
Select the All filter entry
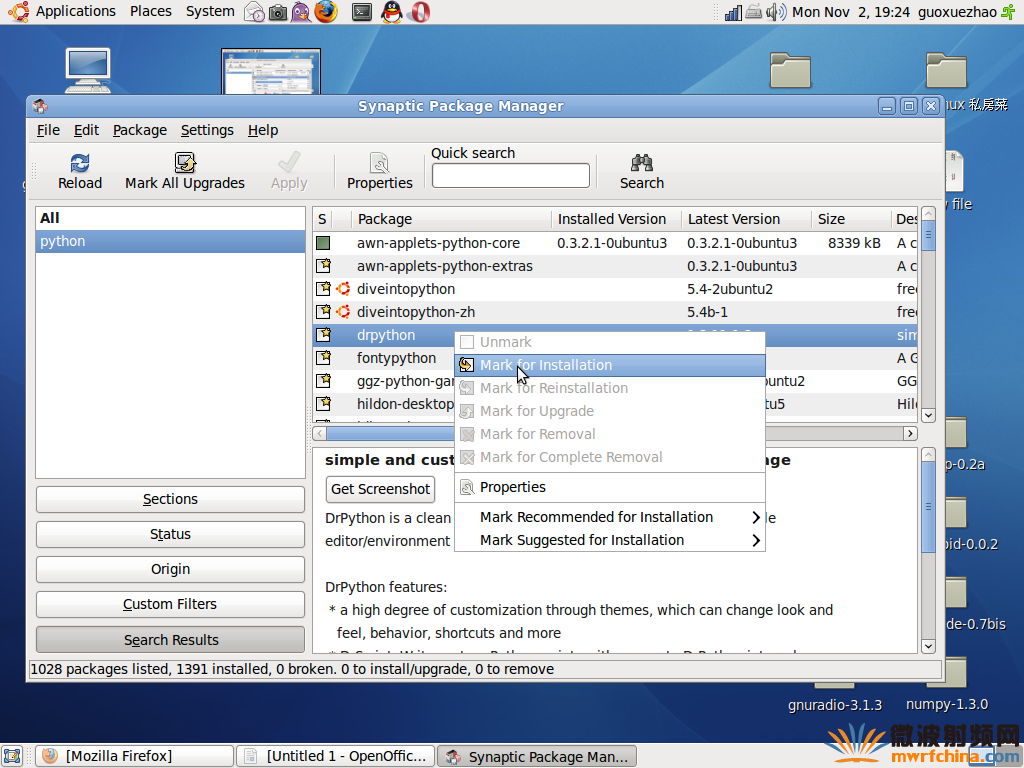coord(170,218)
